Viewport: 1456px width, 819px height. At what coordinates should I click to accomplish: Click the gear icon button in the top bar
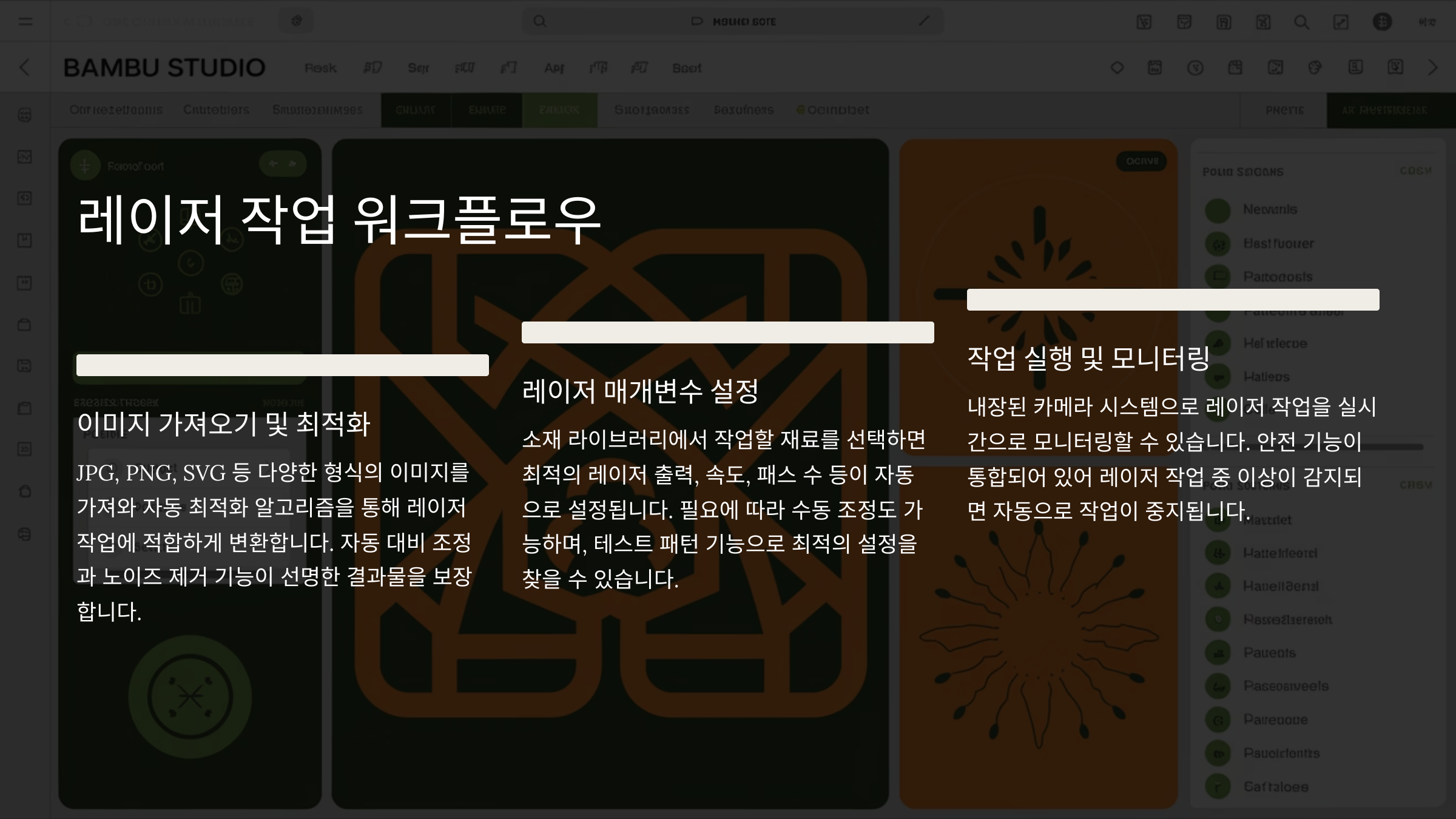[x=297, y=21]
